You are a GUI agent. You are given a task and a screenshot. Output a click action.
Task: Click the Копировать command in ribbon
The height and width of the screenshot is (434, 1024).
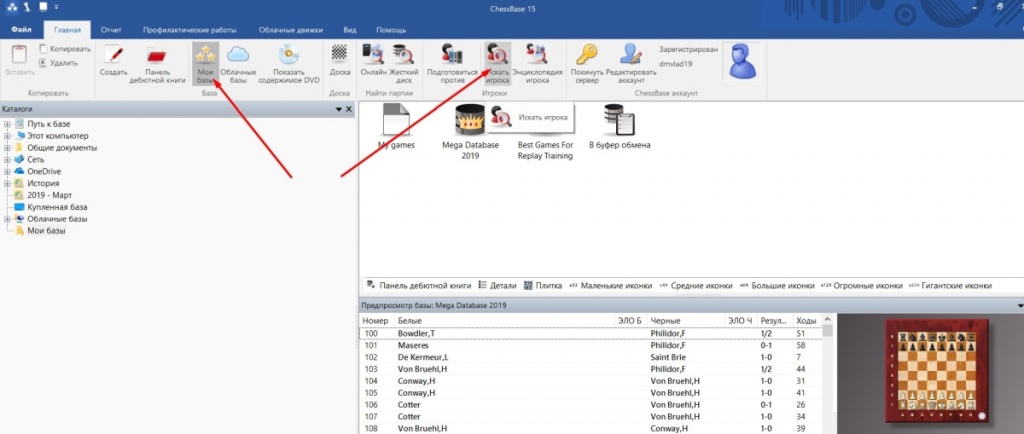(x=65, y=49)
